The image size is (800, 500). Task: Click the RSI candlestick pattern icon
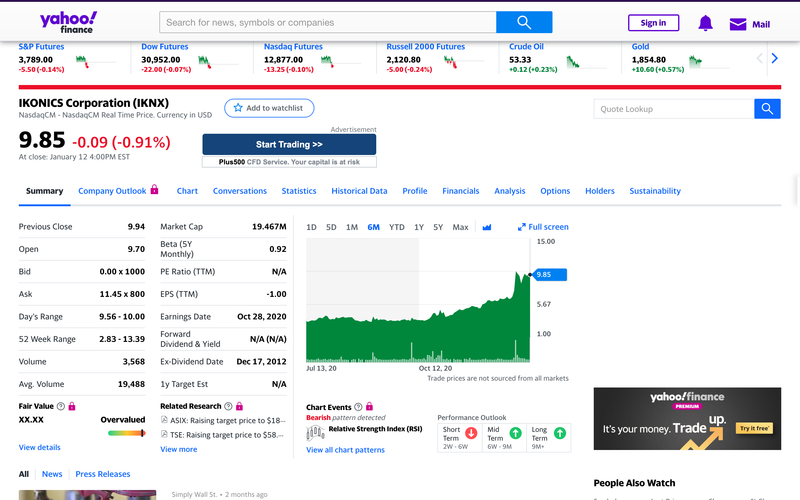[315, 433]
